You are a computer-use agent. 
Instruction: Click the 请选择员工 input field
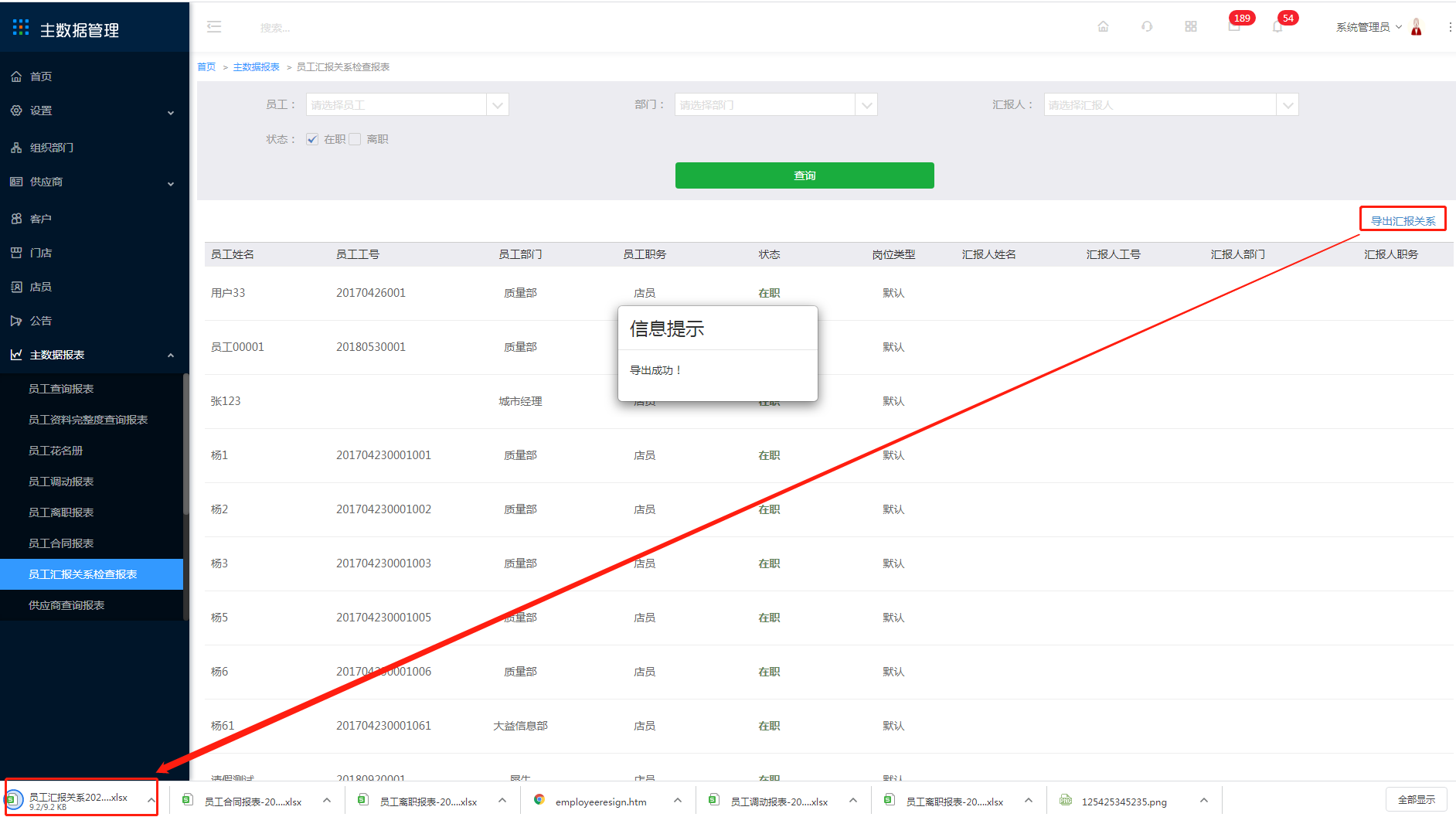tap(396, 105)
